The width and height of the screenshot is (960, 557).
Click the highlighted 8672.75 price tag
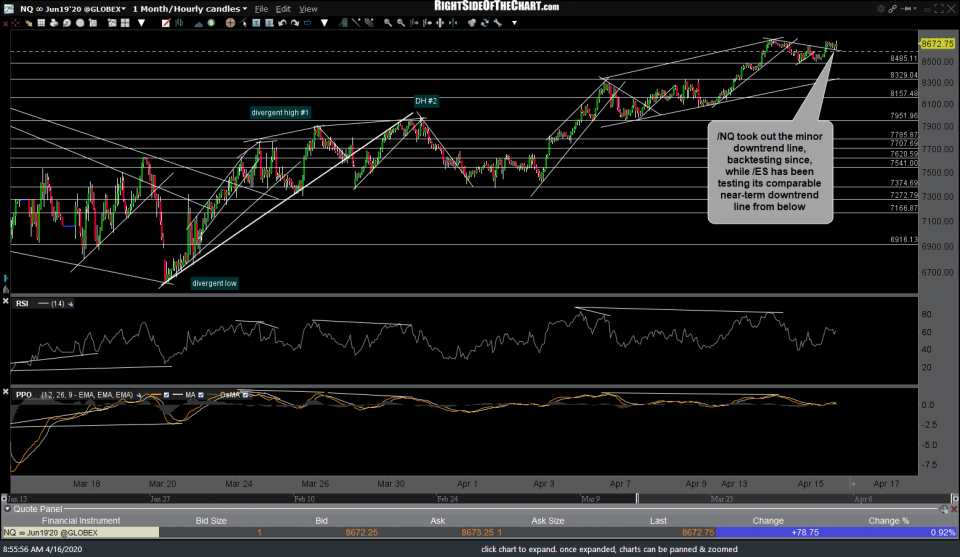(x=937, y=43)
